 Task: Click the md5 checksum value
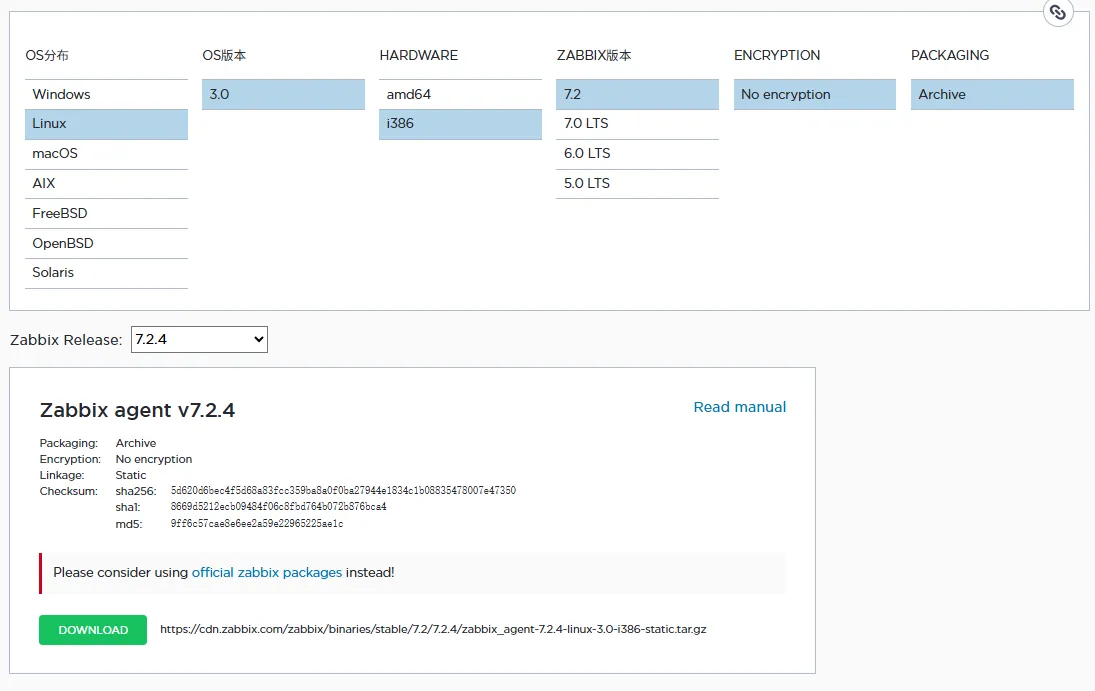256,523
